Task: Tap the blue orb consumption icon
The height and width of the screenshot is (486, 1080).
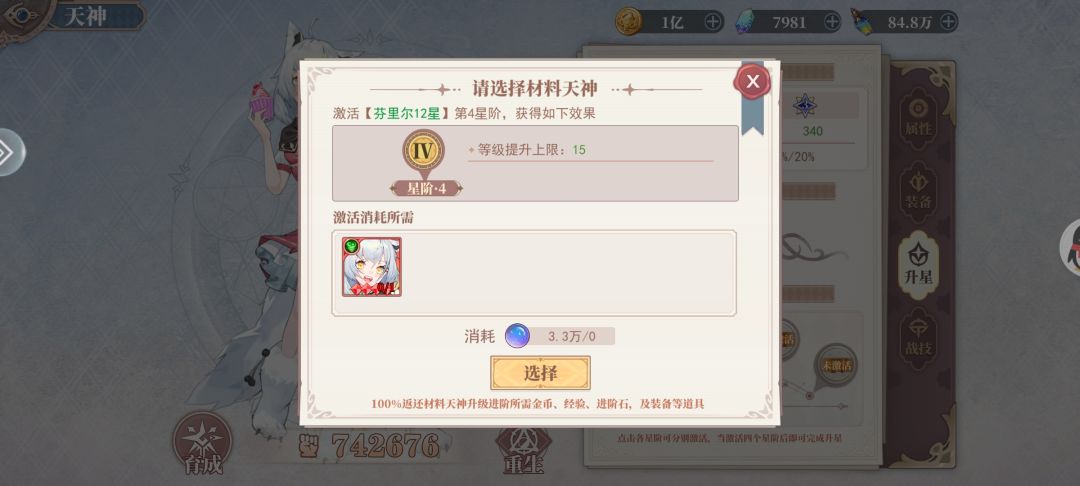Action: coord(517,336)
